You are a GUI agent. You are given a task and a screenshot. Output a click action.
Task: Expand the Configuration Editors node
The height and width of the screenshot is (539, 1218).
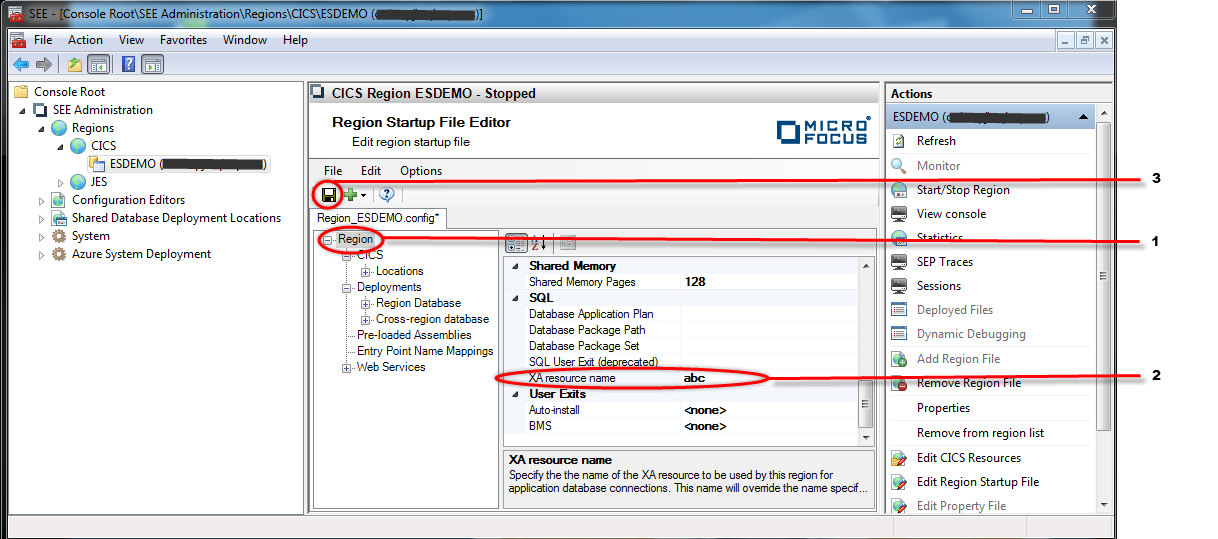[x=41, y=200]
